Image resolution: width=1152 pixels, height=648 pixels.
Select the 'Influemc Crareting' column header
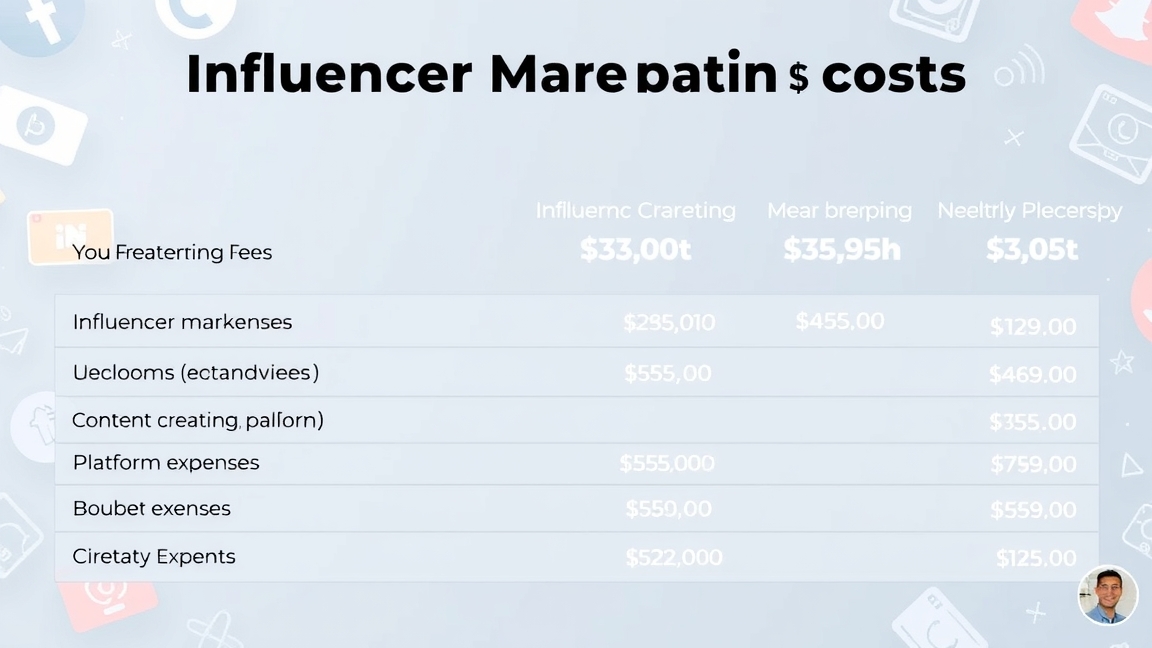[x=635, y=211]
